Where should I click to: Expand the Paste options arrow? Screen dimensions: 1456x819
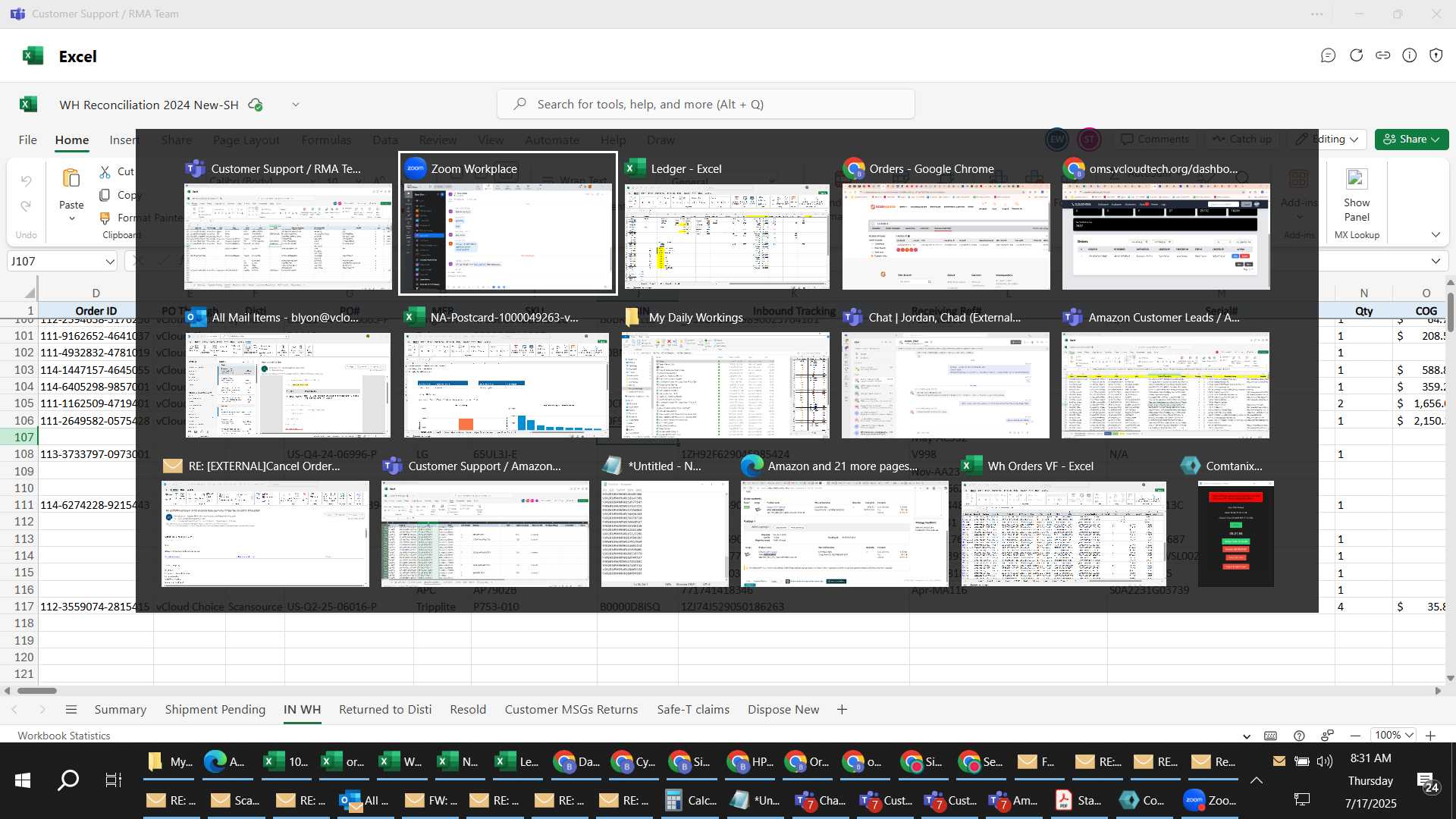(72, 219)
